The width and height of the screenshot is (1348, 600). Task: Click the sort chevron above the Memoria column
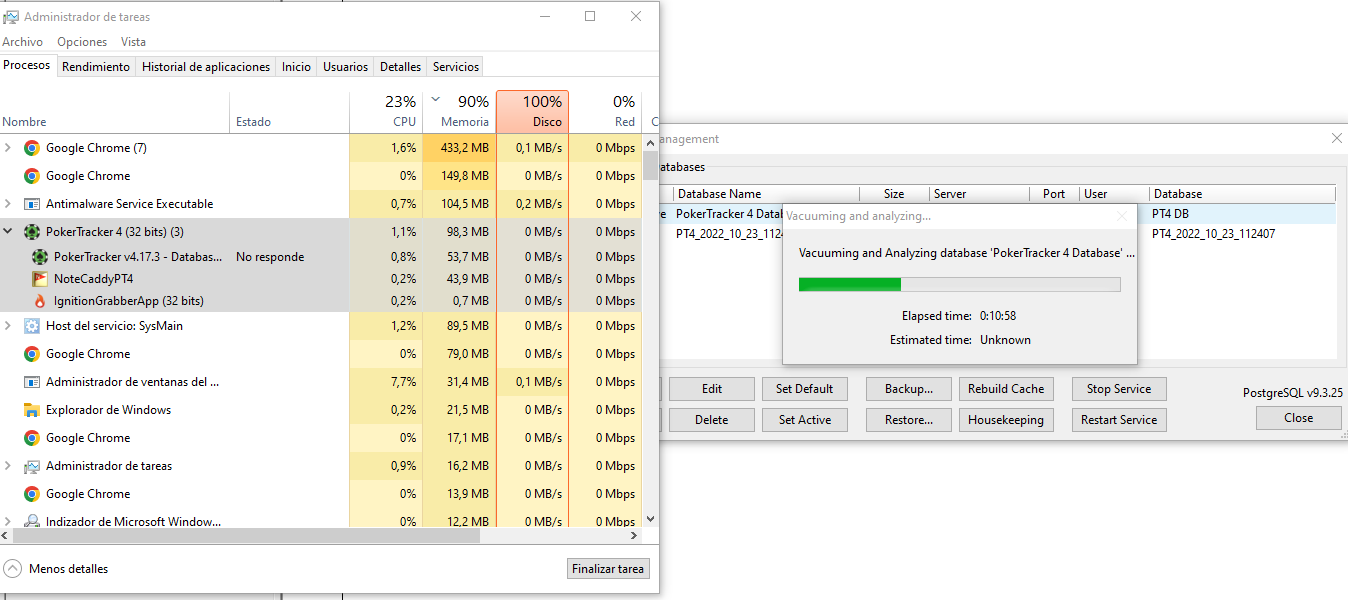435,99
